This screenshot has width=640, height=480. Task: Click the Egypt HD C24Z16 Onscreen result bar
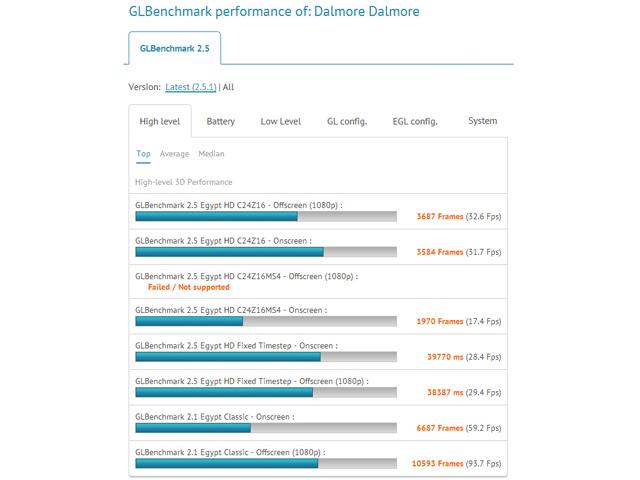[266, 252]
